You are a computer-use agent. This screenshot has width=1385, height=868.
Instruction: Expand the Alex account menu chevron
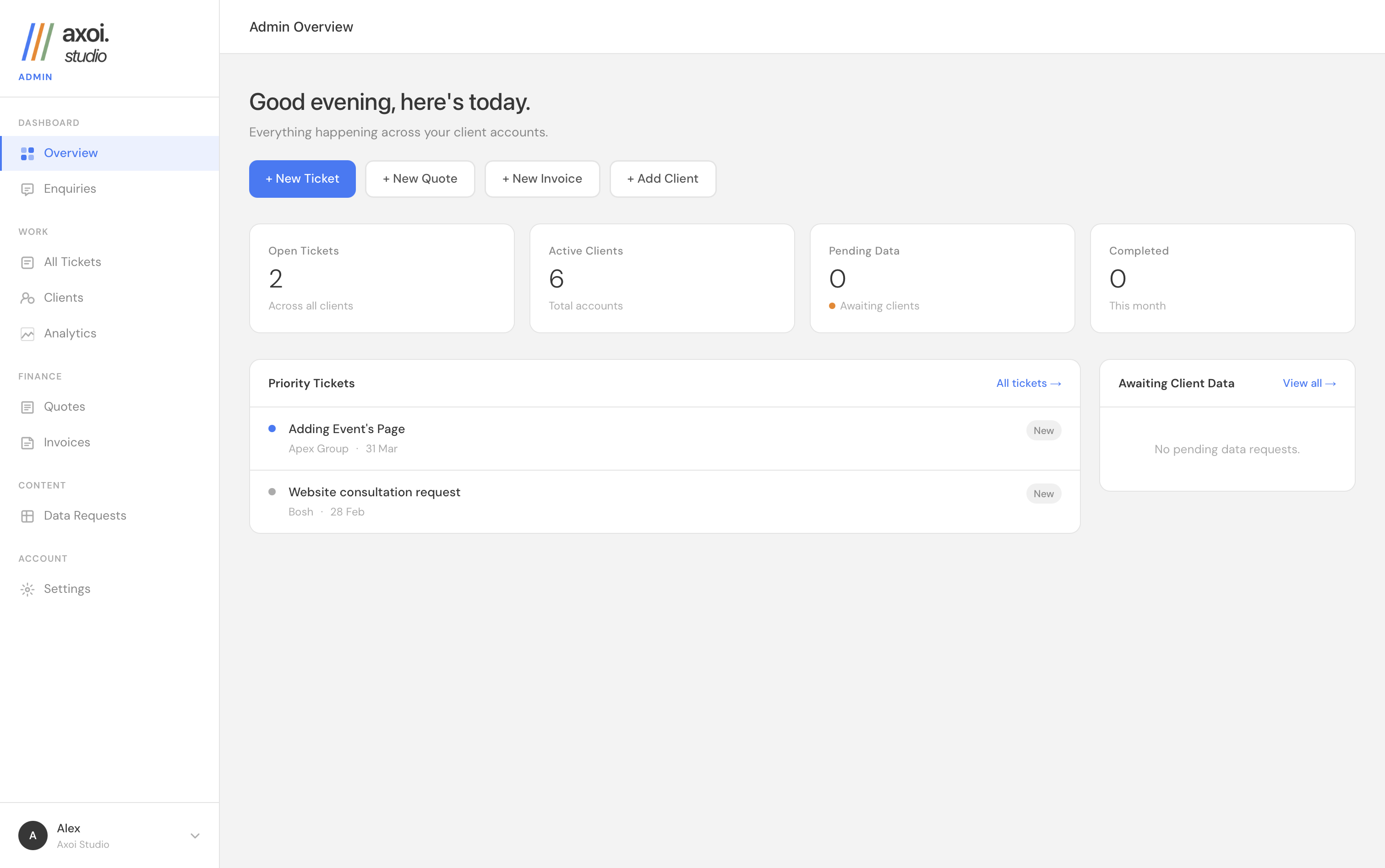point(195,836)
